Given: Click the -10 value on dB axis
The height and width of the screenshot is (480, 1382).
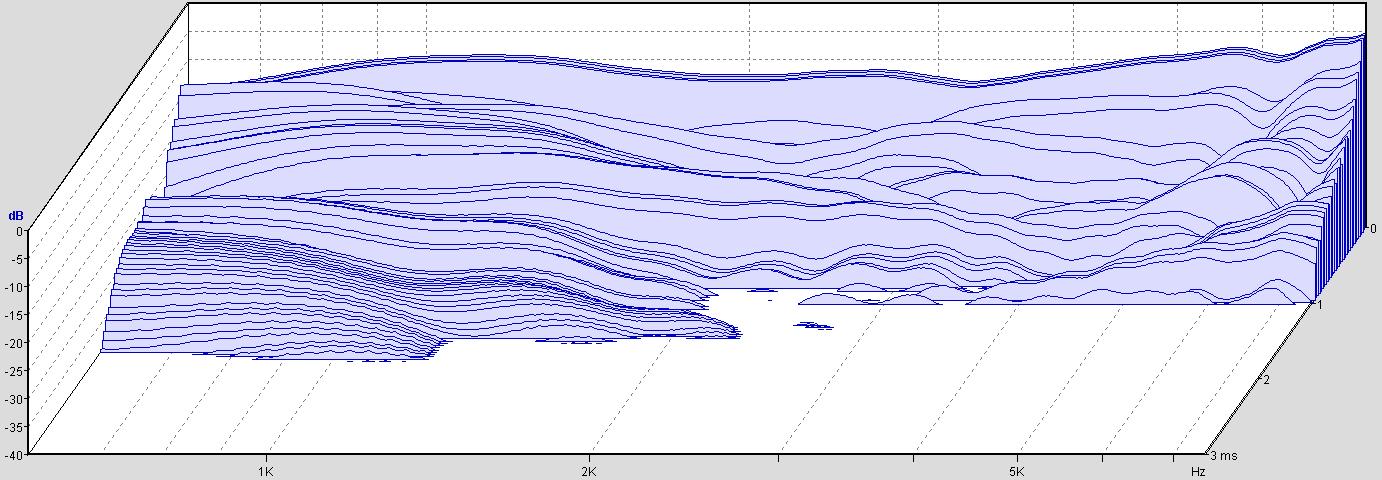Looking at the screenshot, I should 13,287.
